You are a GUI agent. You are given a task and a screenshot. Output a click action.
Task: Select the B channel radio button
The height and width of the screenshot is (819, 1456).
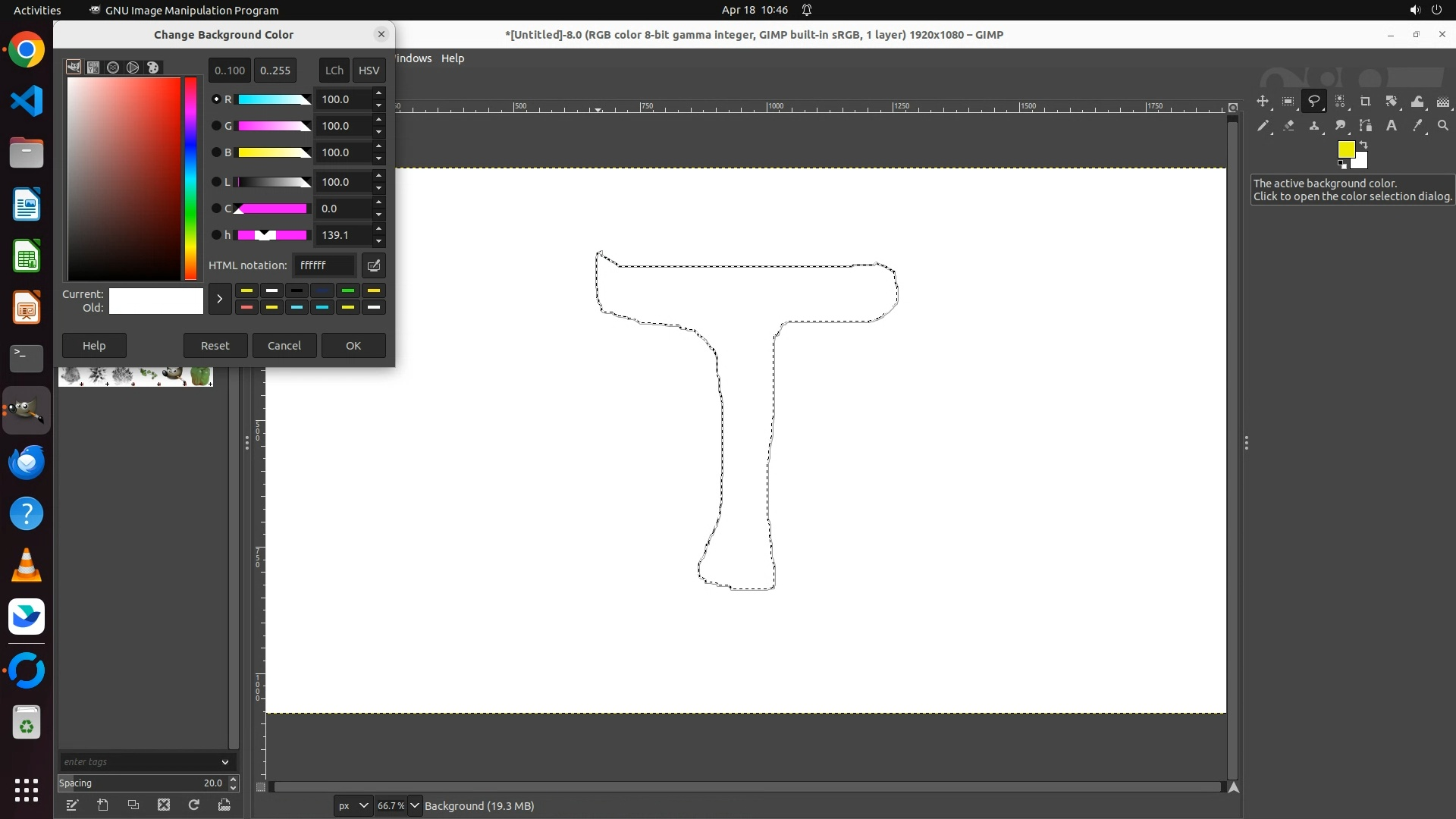tap(216, 152)
